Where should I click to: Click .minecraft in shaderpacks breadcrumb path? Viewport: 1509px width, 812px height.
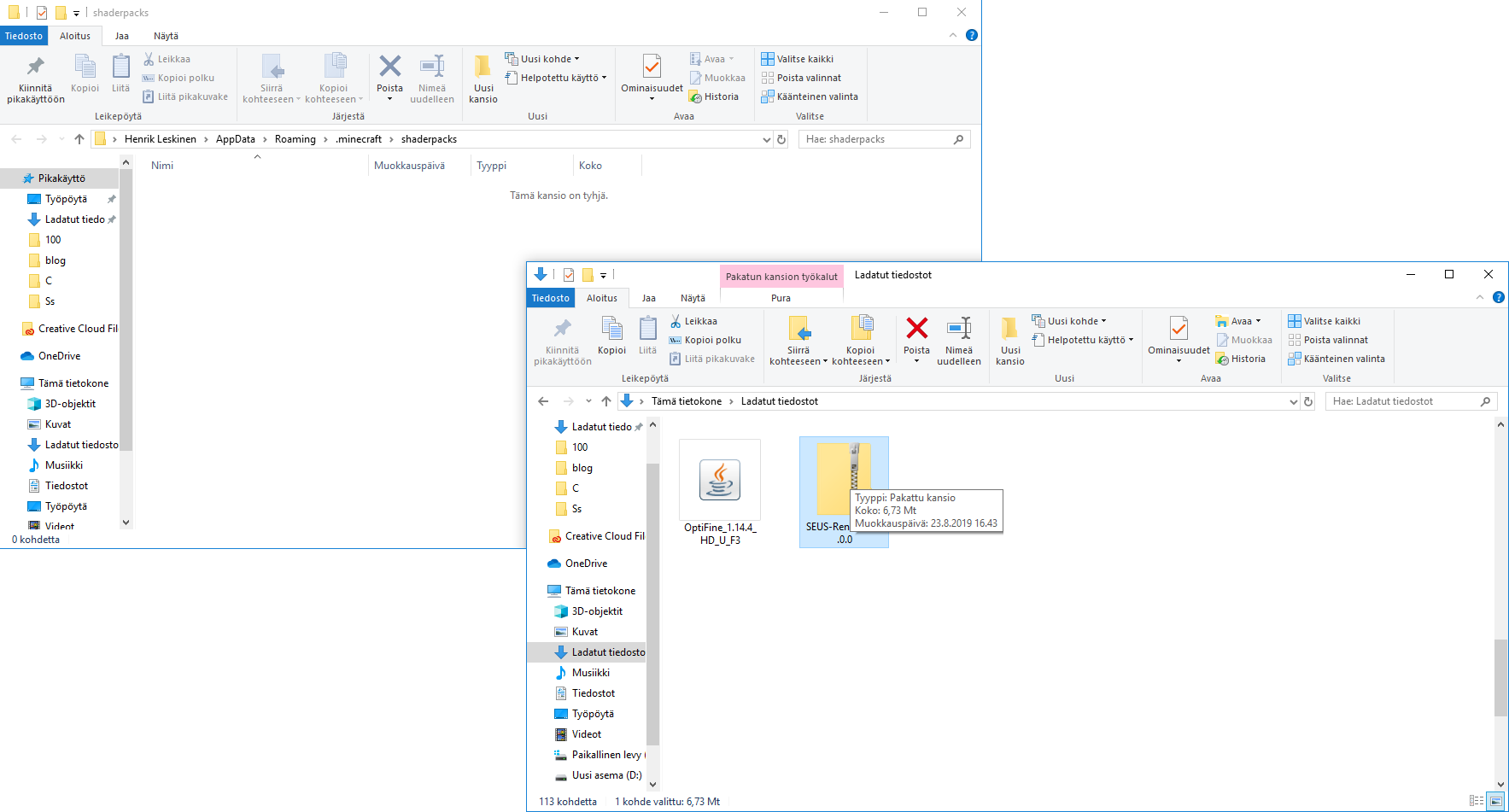coord(359,139)
